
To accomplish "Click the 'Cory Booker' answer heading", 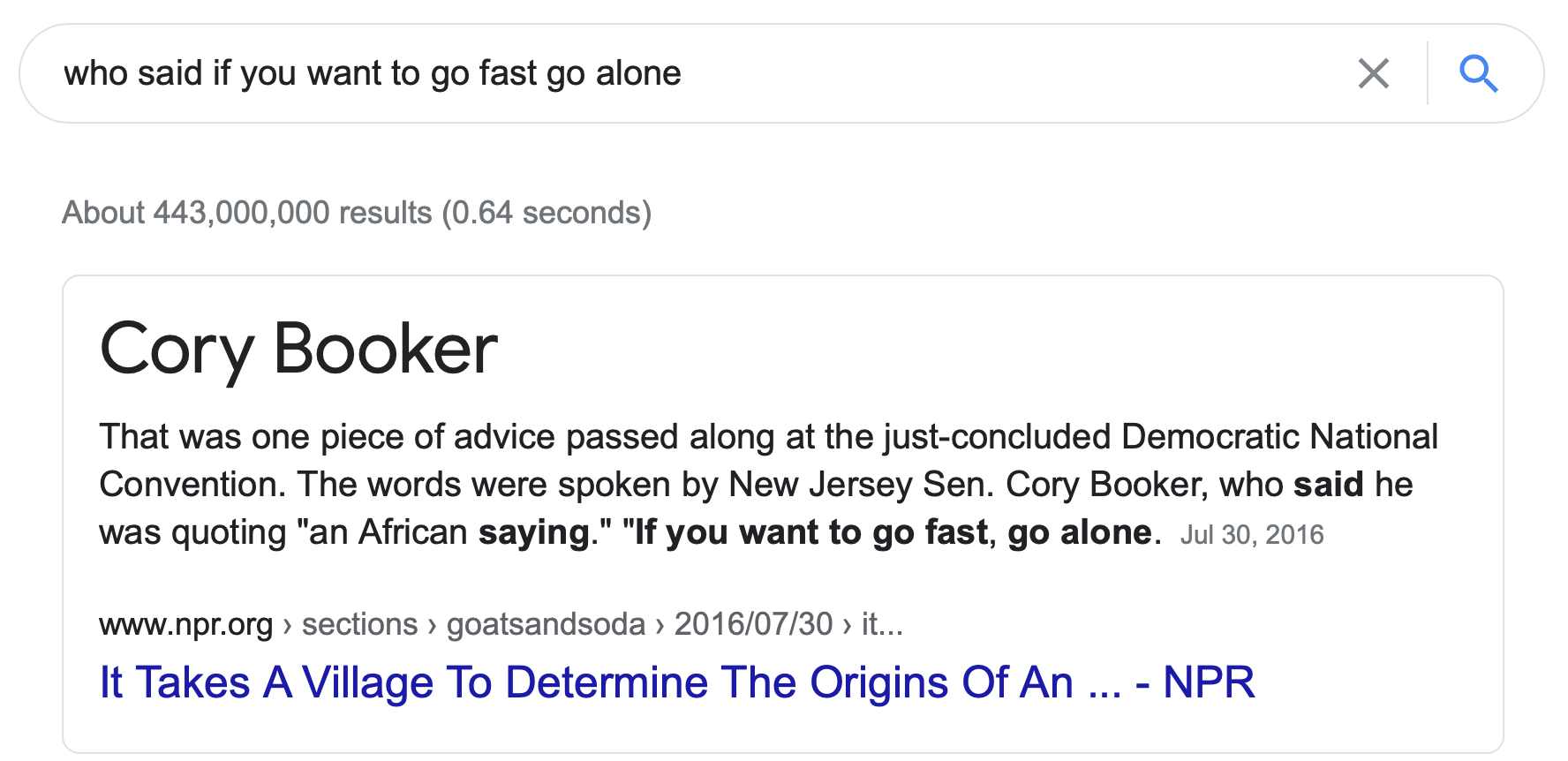I will [x=298, y=350].
